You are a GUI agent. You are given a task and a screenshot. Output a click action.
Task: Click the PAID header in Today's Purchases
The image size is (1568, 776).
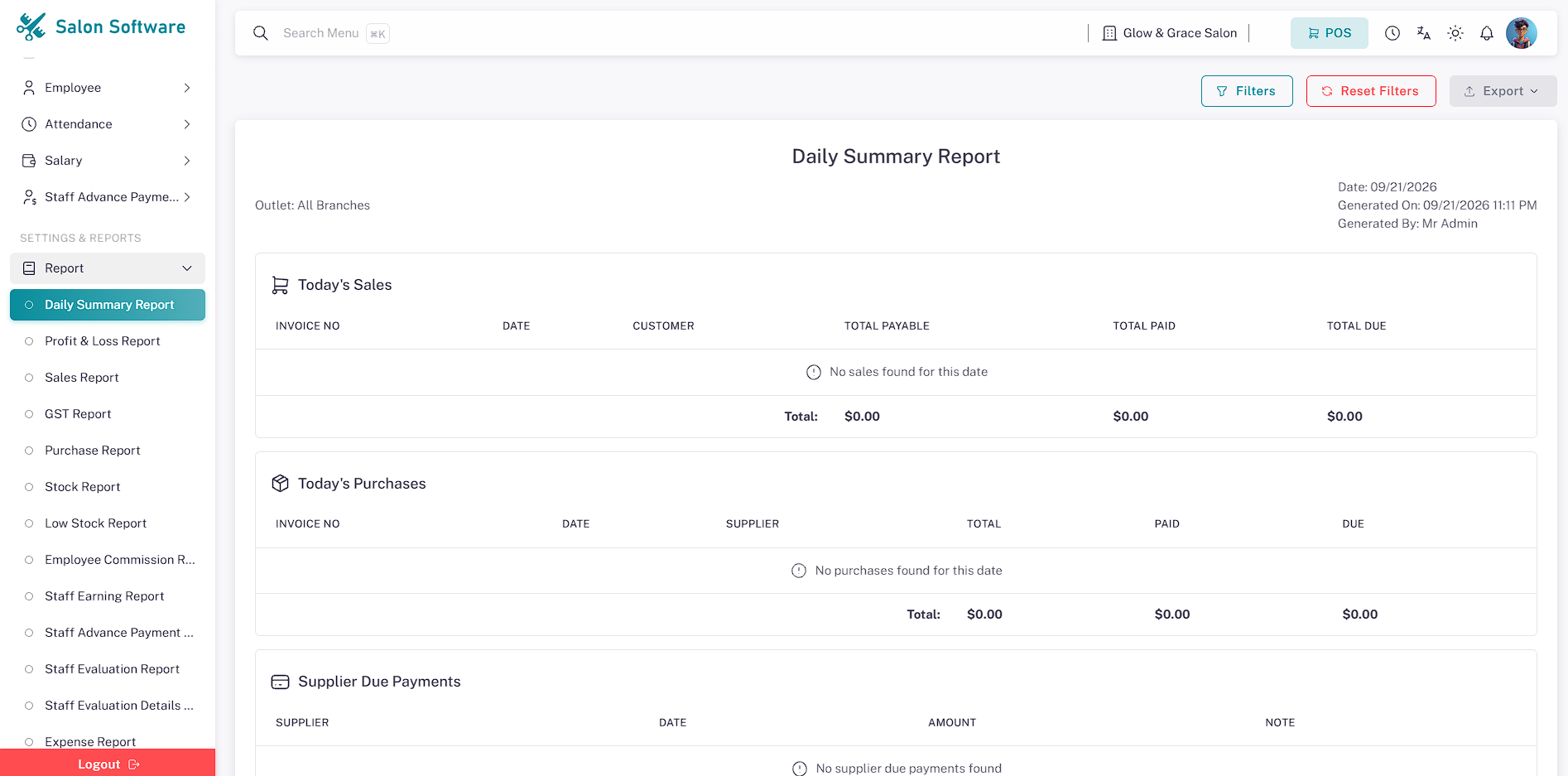tap(1166, 524)
